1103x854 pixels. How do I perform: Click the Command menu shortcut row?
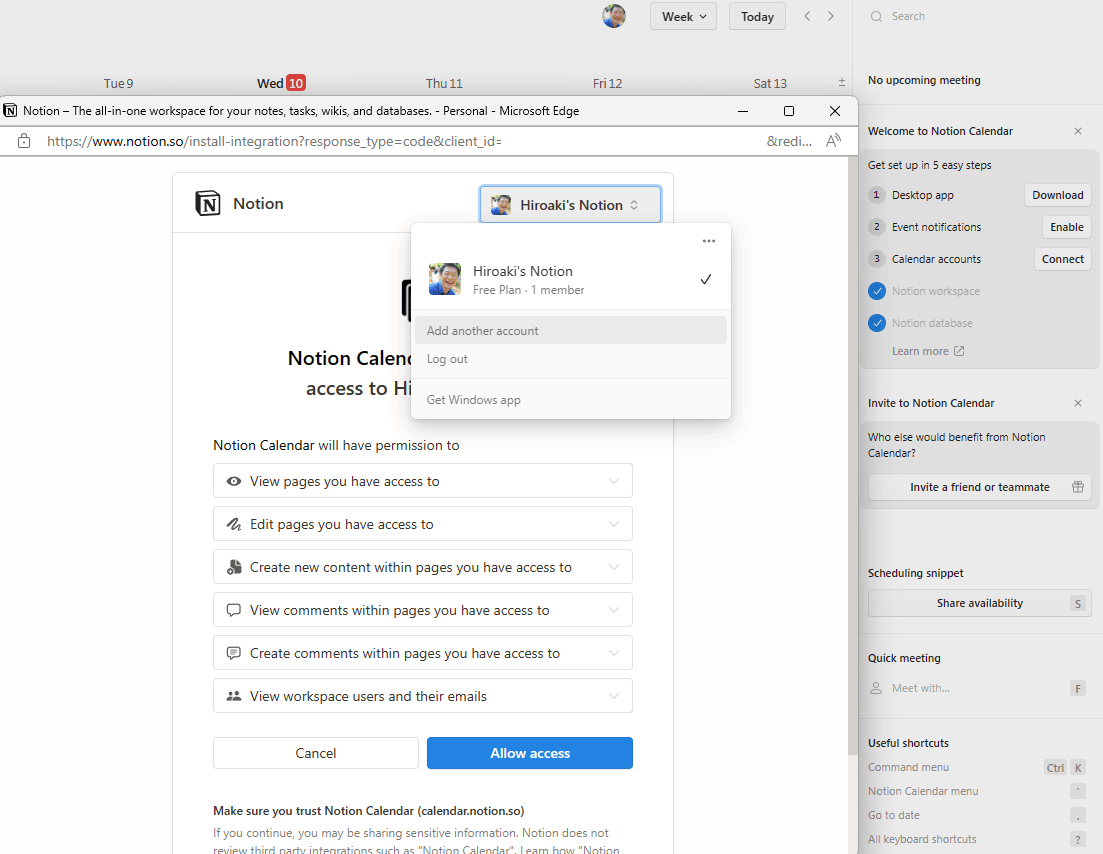pos(978,767)
